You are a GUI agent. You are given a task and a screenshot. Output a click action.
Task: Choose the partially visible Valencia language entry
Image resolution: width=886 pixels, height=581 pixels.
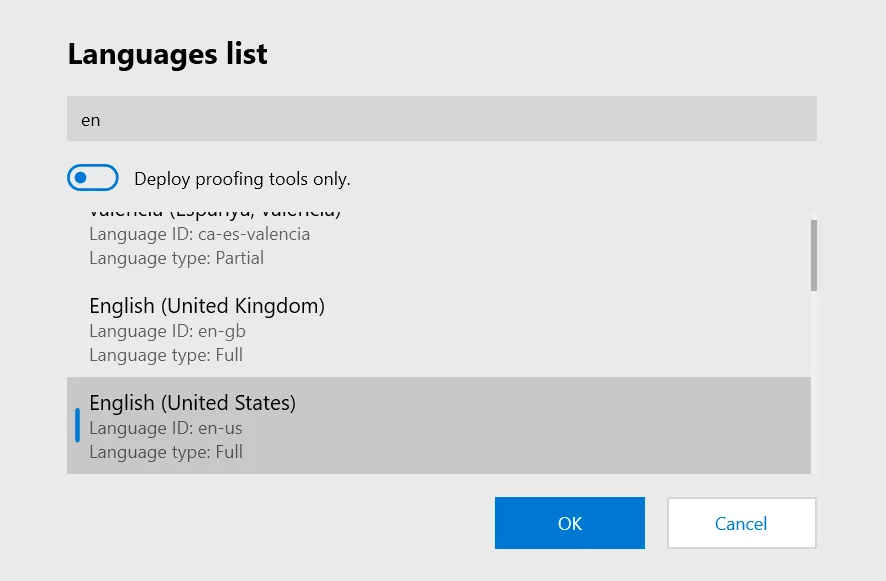[x=215, y=214]
